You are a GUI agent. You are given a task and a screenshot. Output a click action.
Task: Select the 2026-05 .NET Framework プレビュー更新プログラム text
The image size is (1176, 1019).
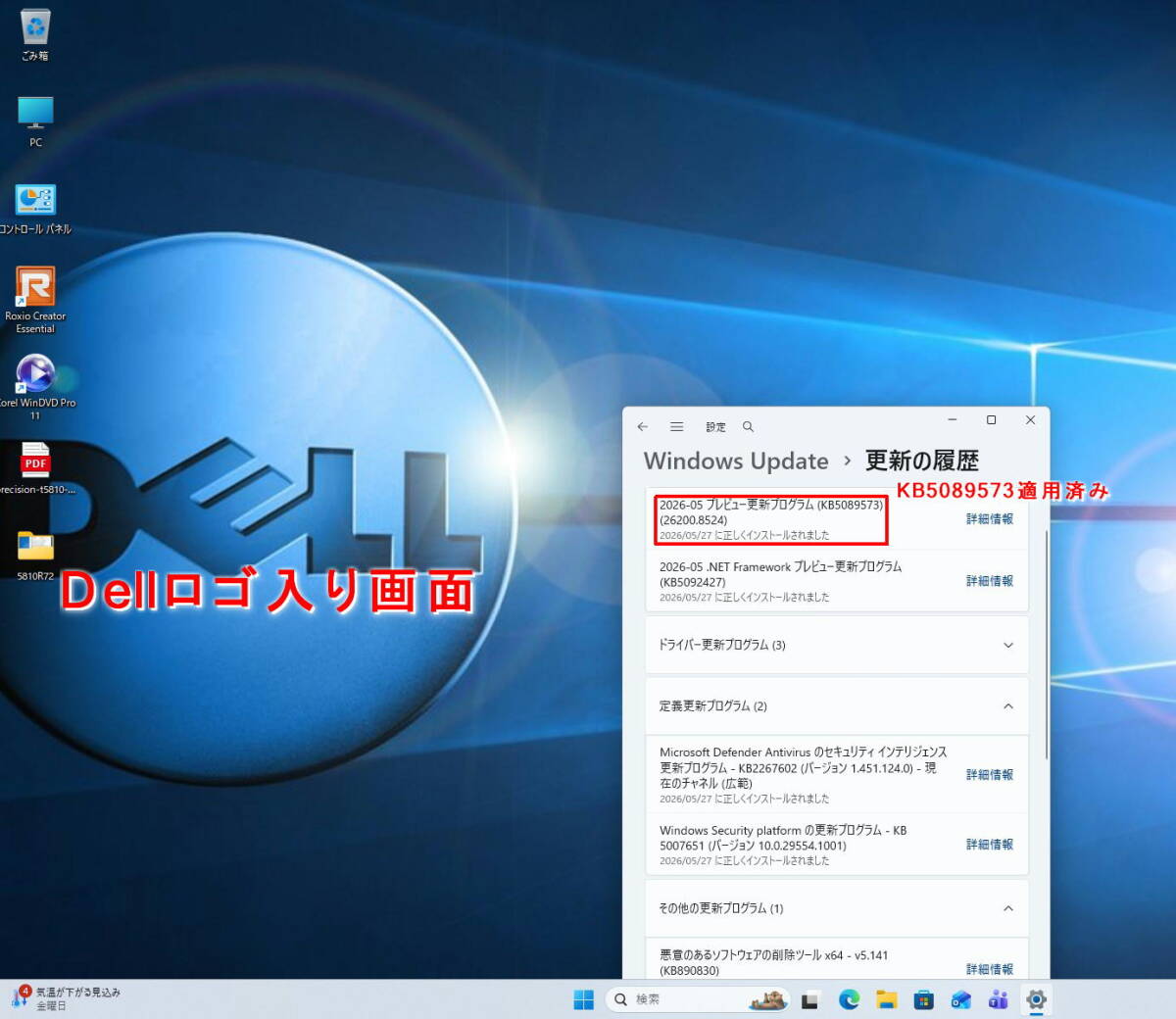780,574
